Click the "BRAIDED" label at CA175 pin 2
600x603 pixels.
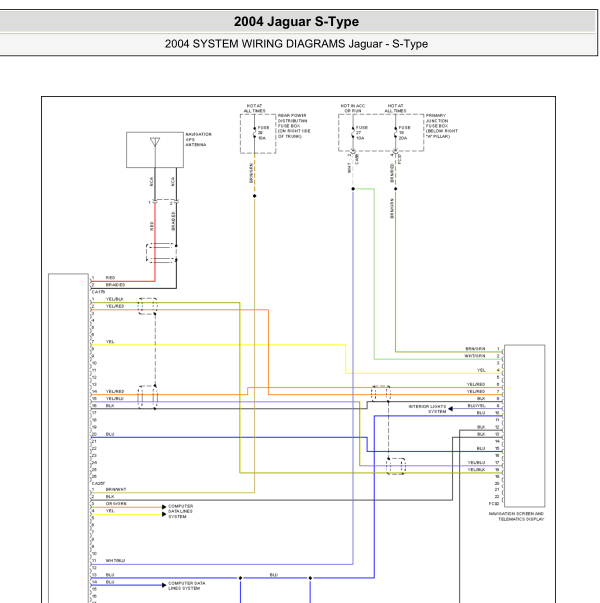(115, 285)
